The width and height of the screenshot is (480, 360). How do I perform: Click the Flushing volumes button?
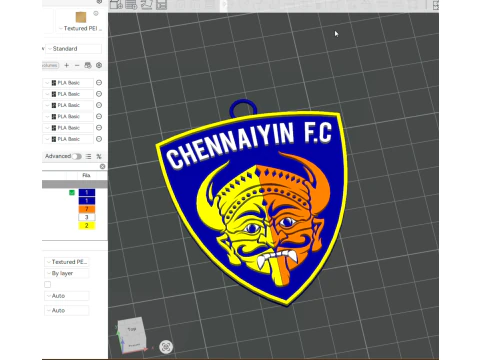click(x=50, y=65)
